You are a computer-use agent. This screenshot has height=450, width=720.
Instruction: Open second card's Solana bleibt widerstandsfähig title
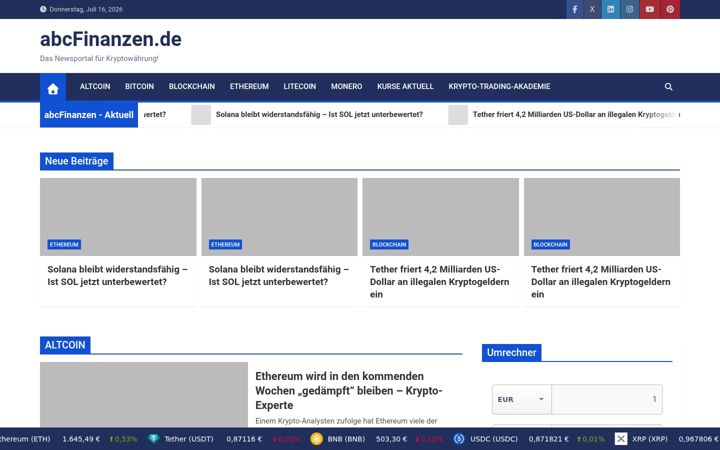tap(279, 276)
